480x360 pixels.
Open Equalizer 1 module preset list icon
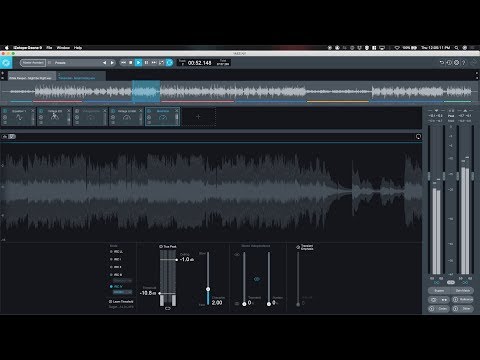(x=5, y=123)
